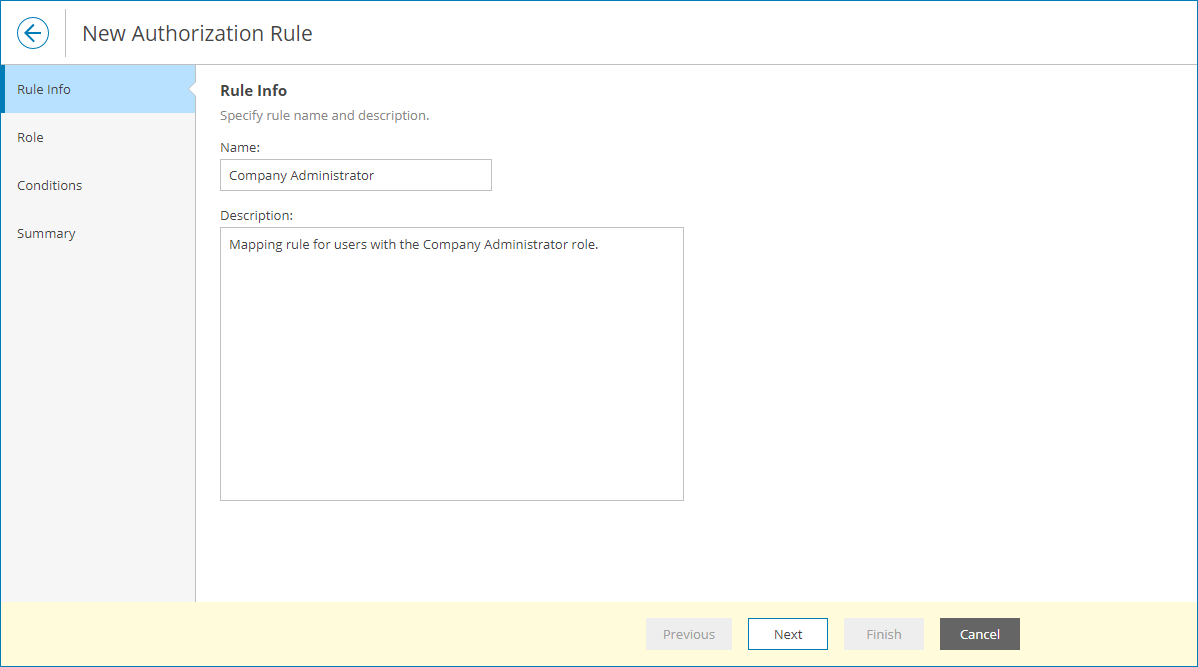Click the disabled Finish button
1198x667 pixels.
883,633
